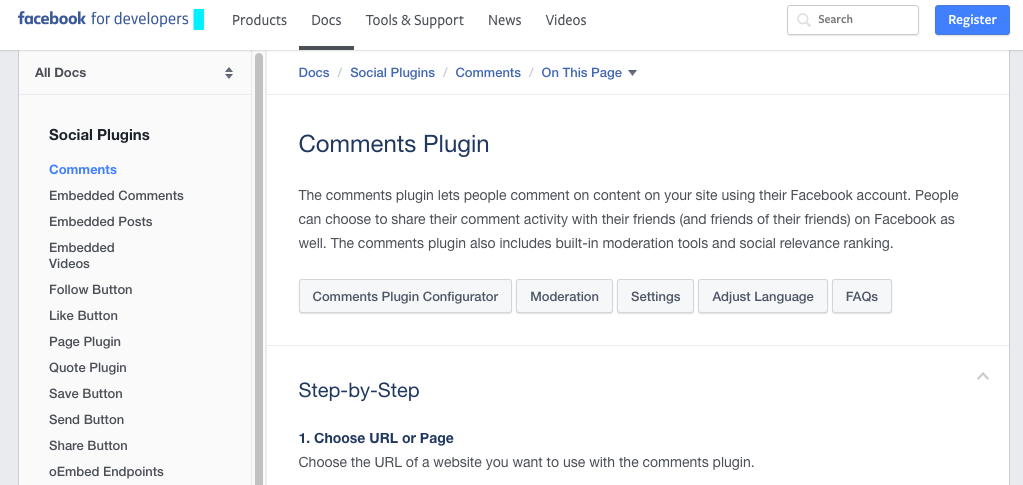Focus the Search input field

click(x=853, y=20)
